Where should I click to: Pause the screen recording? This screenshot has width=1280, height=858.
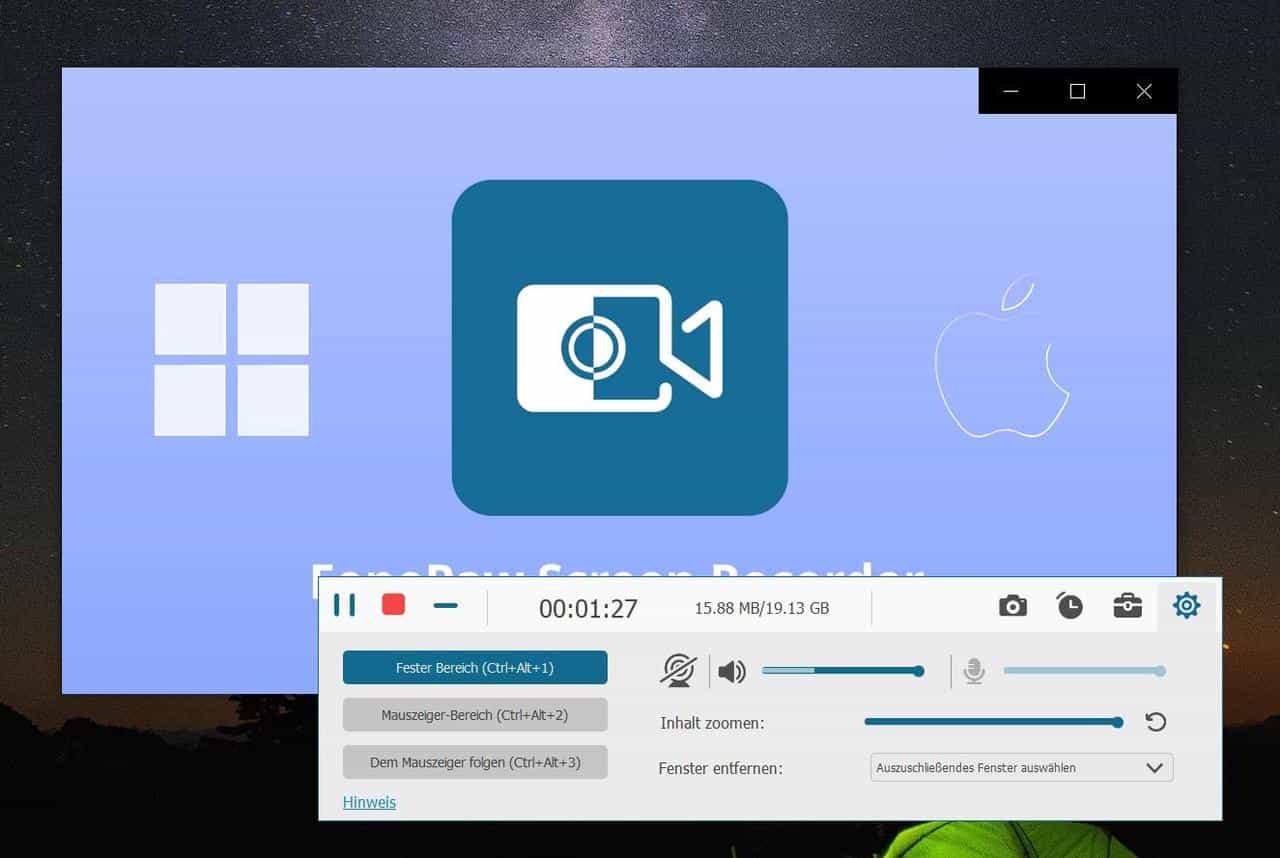(x=345, y=605)
